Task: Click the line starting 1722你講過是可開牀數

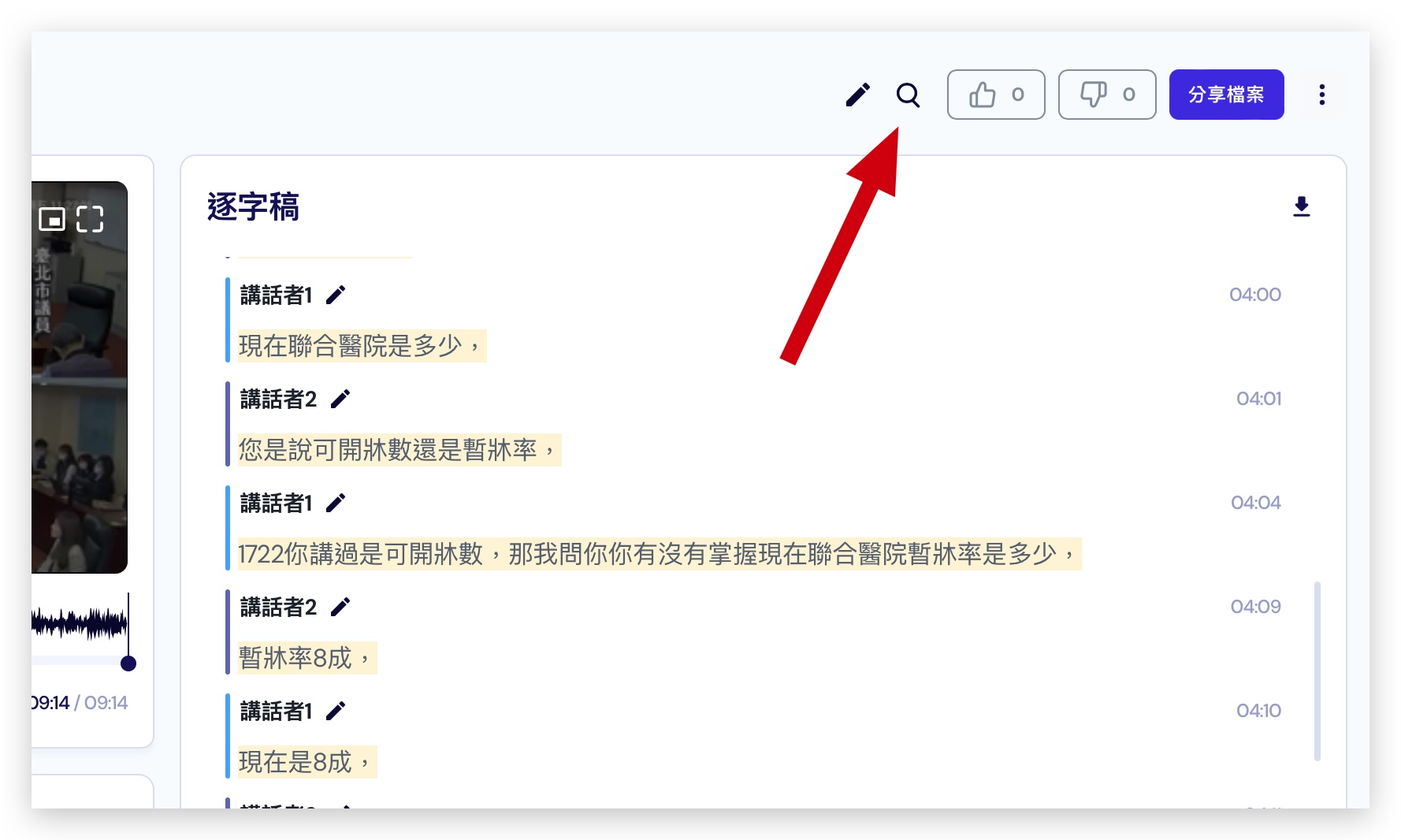Action: 659,554
